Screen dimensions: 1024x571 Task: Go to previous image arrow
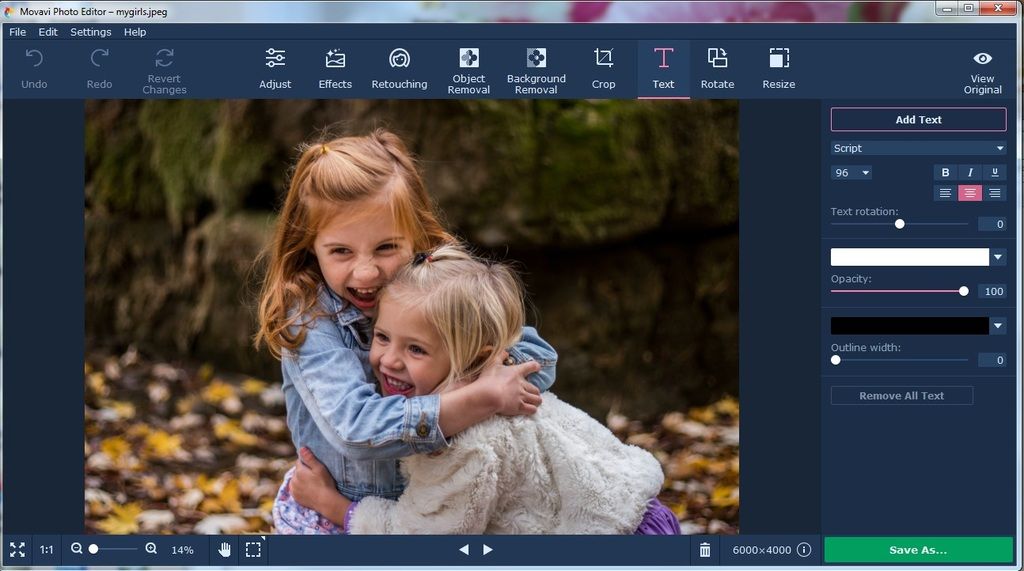tap(464, 550)
